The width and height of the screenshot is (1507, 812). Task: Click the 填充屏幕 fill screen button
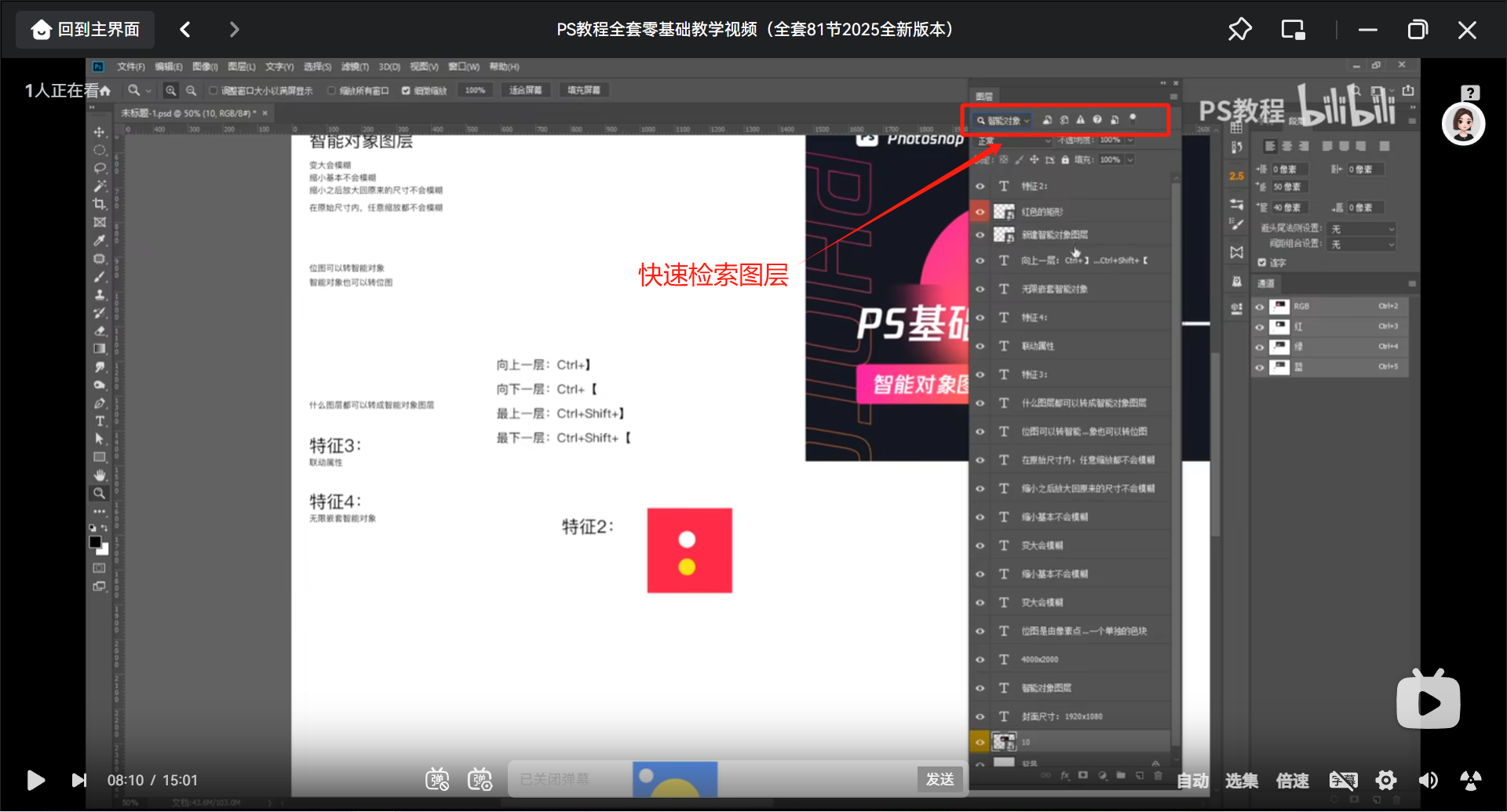pos(584,91)
